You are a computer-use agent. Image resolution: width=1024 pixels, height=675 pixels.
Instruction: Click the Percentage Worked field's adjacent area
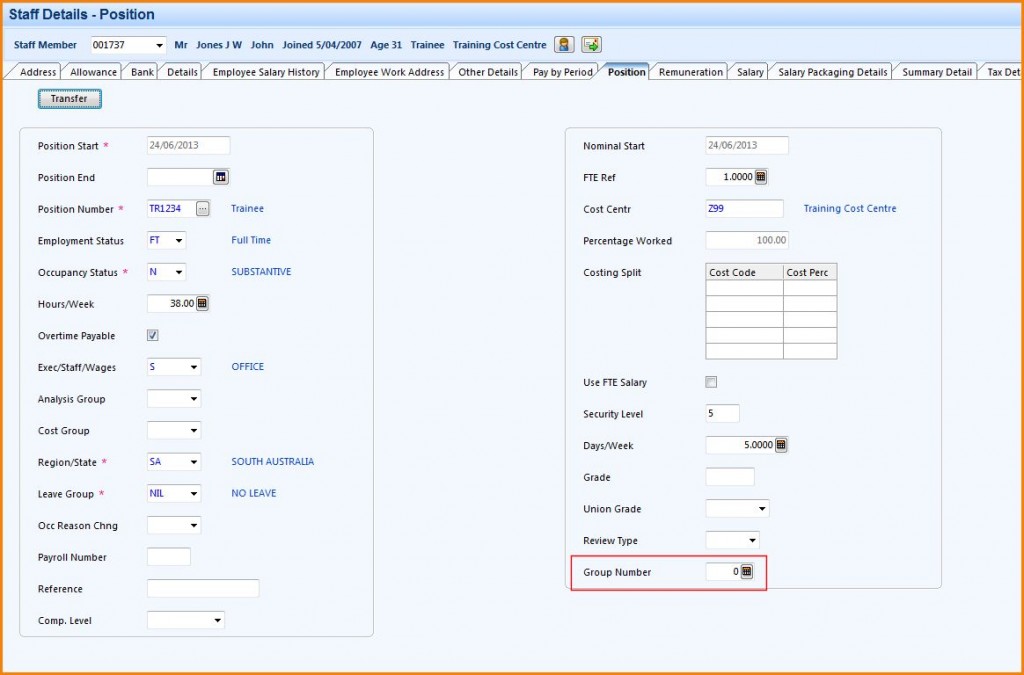pos(745,240)
